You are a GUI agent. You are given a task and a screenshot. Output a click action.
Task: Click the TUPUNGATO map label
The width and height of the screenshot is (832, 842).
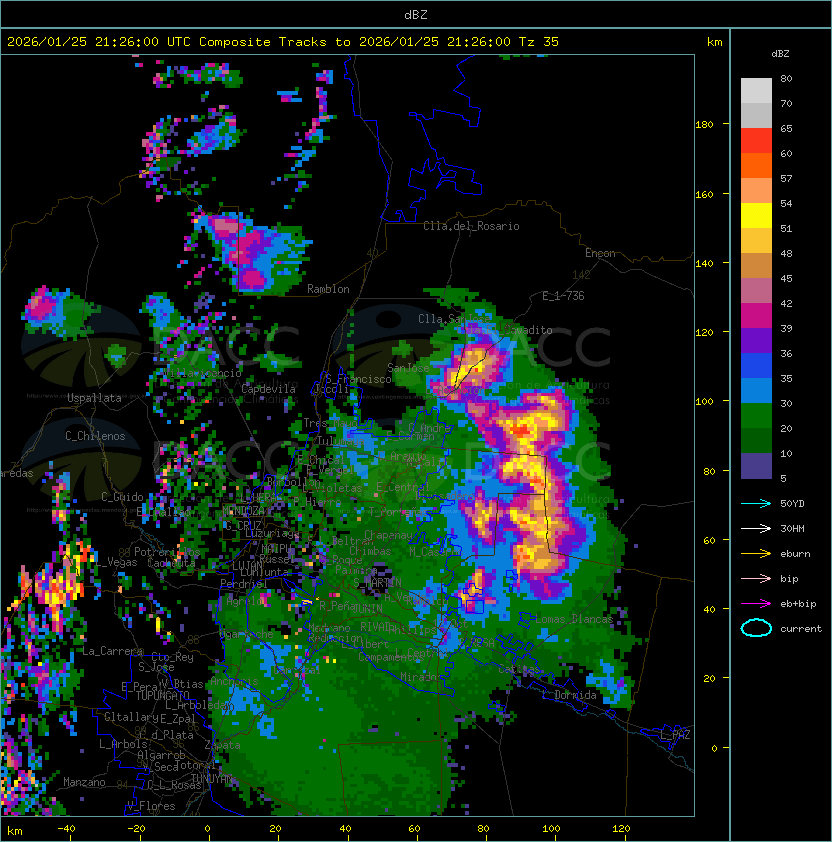click(162, 695)
